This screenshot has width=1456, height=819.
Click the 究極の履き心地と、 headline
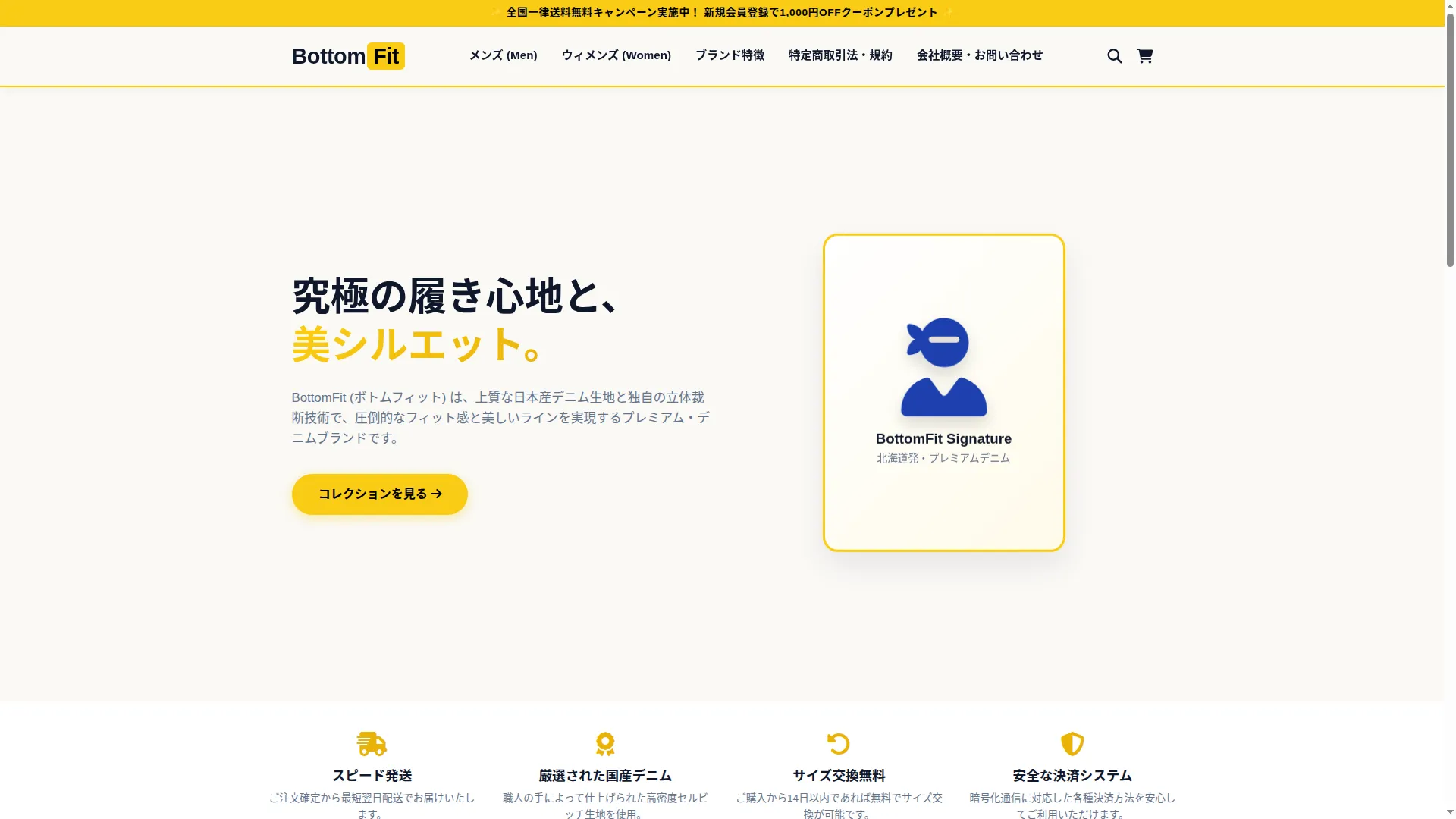tap(457, 296)
